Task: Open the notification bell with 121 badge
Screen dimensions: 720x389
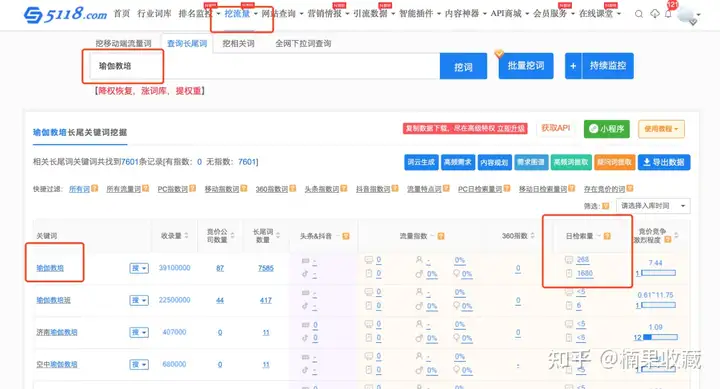Action: 669,13
